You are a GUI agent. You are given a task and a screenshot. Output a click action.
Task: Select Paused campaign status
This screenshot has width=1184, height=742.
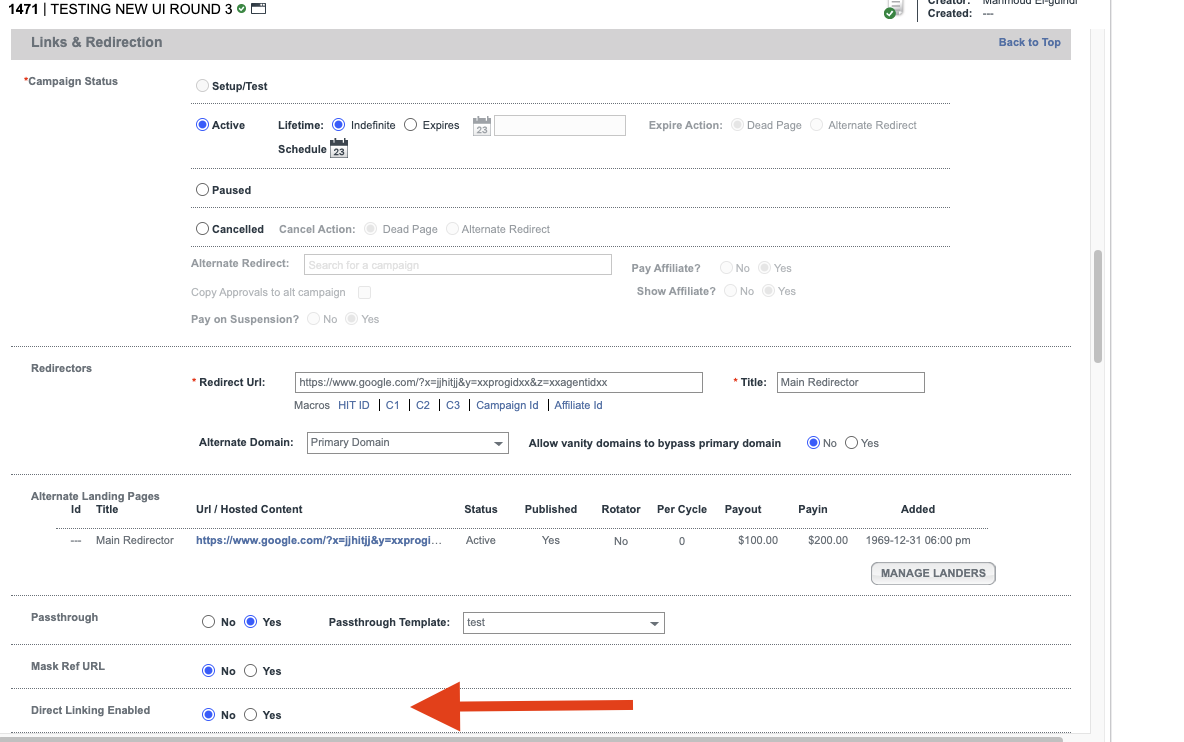(202, 190)
